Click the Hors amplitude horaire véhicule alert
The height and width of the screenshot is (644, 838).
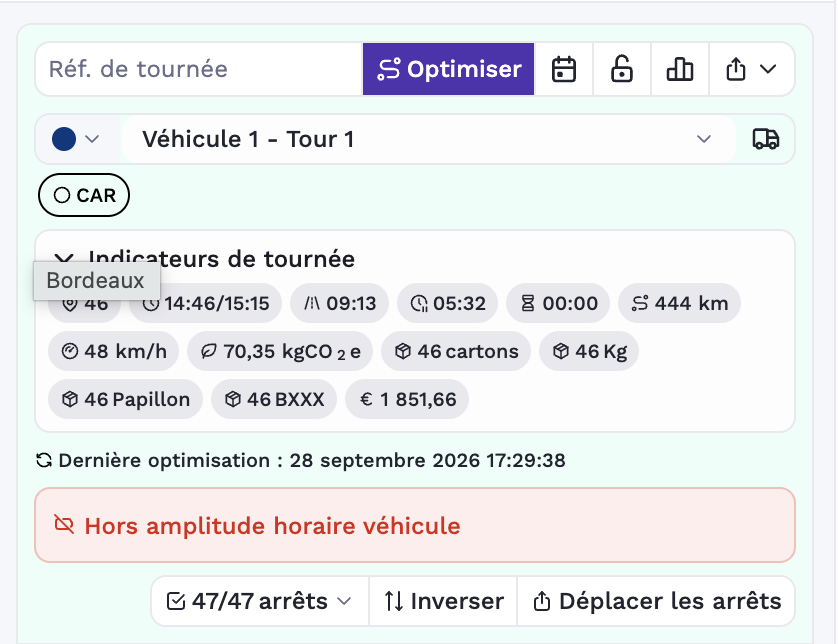click(x=415, y=525)
